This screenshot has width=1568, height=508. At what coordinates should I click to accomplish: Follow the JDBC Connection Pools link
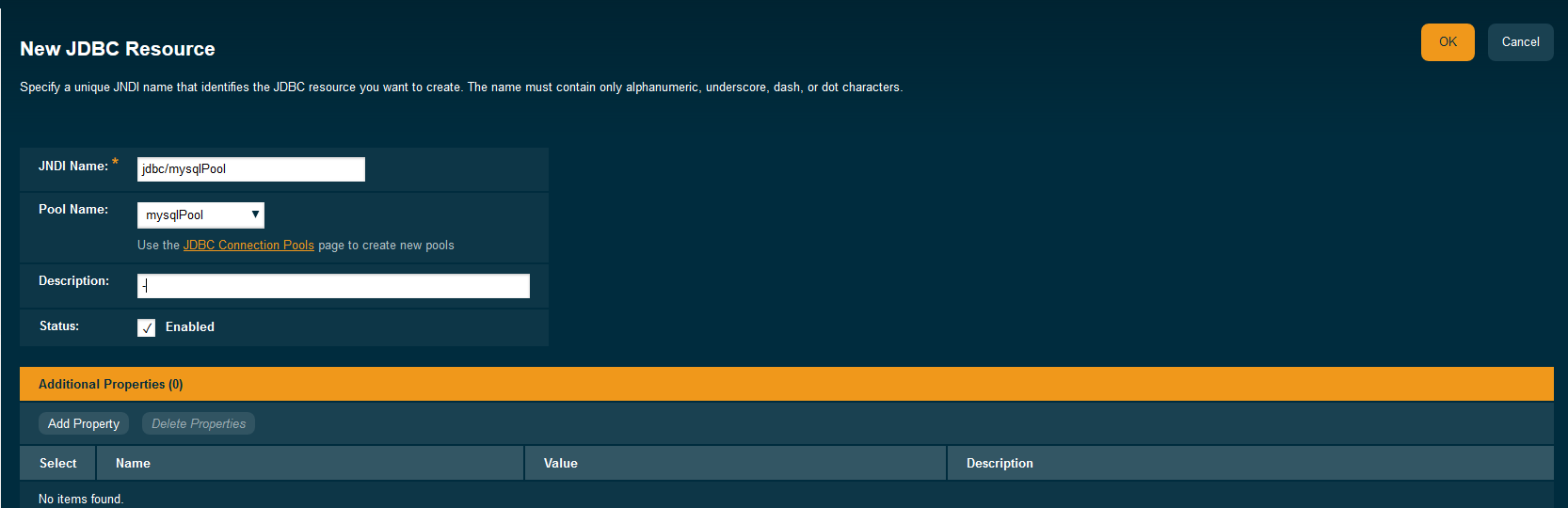[248, 246]
